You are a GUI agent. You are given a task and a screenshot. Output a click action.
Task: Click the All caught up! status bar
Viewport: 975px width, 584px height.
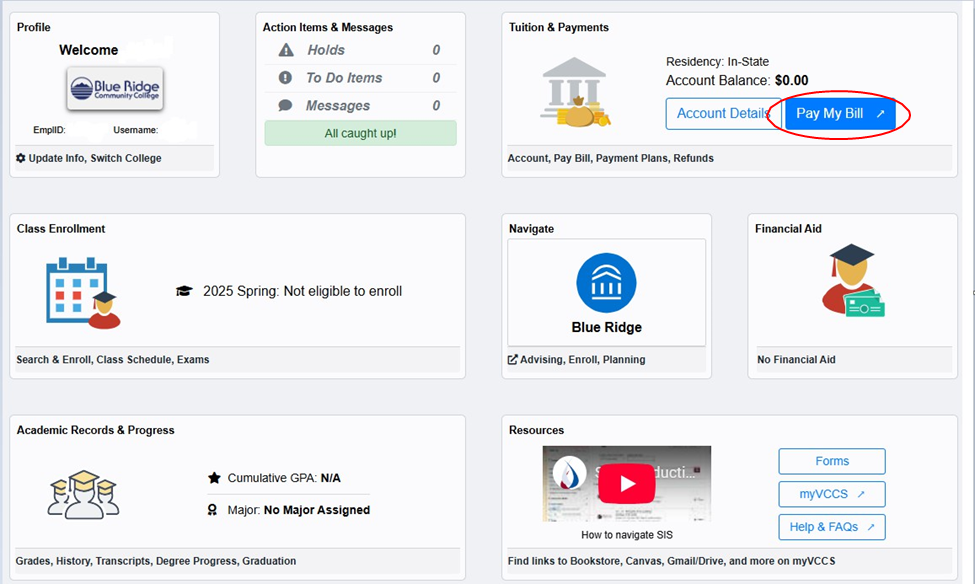pos(360,133)
